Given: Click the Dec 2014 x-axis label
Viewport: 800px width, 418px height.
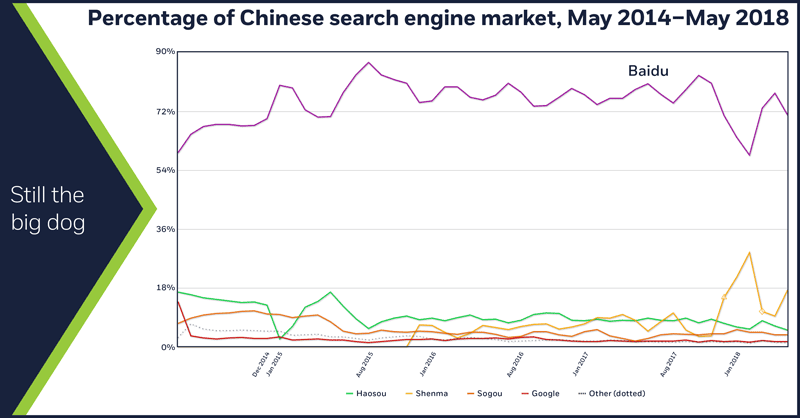Looking at the screenshot, I should click(x=260, y=361).
